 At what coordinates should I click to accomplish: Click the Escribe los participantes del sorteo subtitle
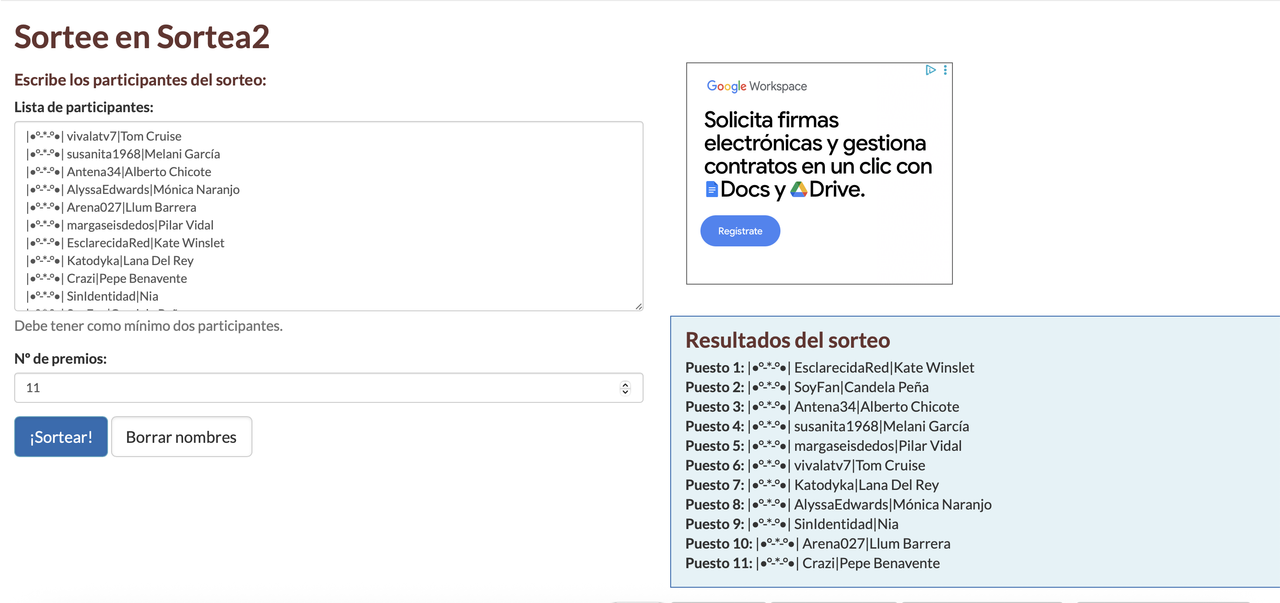point(140,80)
